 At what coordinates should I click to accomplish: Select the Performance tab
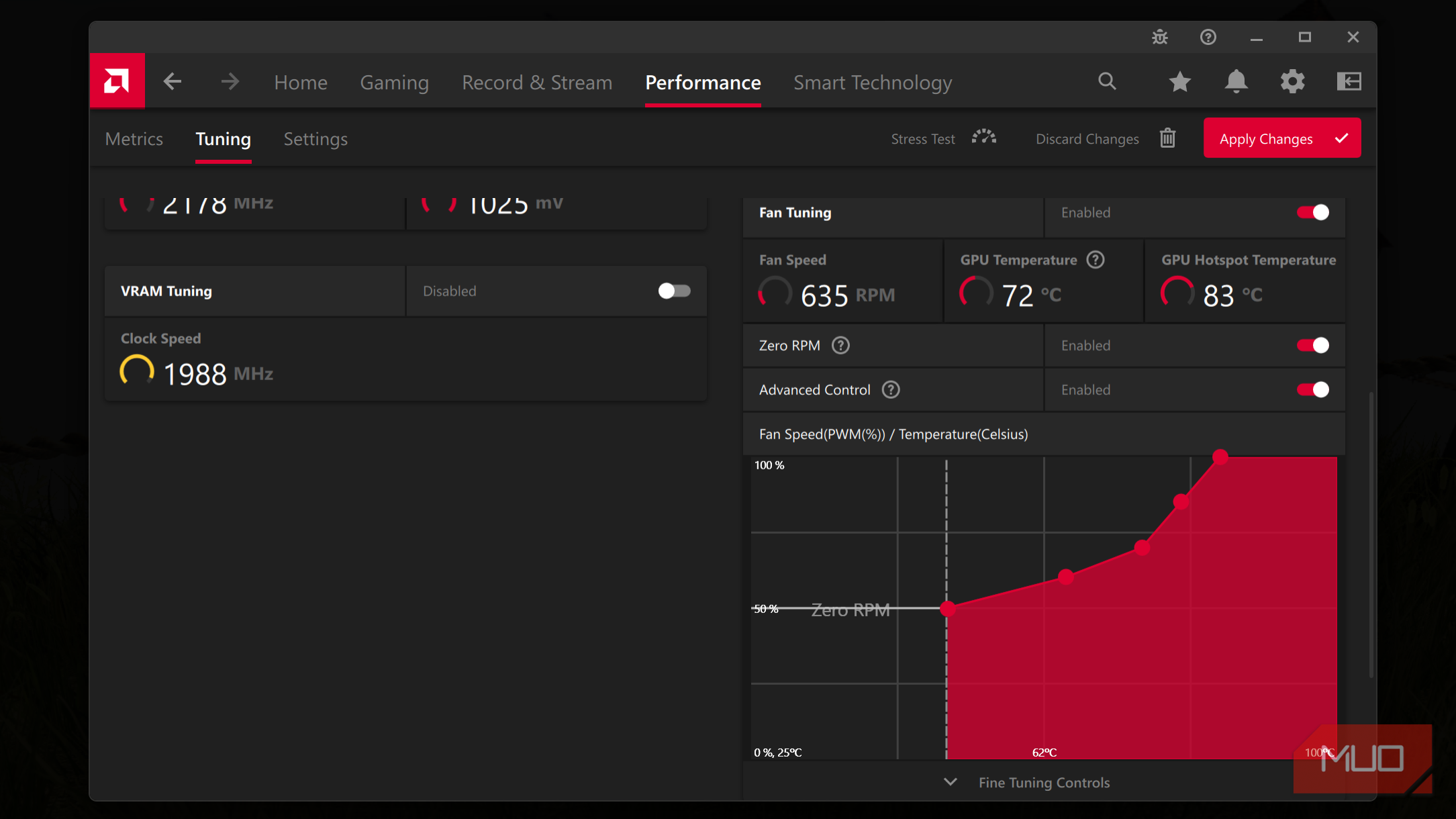(x=703, y=82)
